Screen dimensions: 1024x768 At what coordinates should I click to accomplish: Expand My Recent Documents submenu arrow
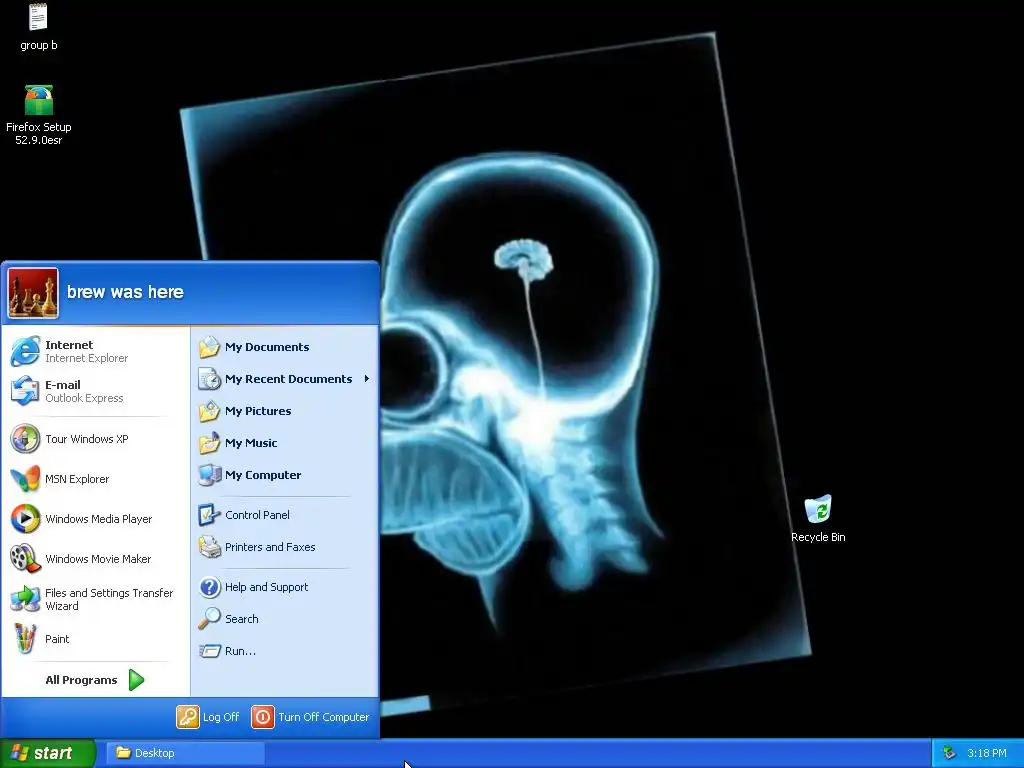366,379
